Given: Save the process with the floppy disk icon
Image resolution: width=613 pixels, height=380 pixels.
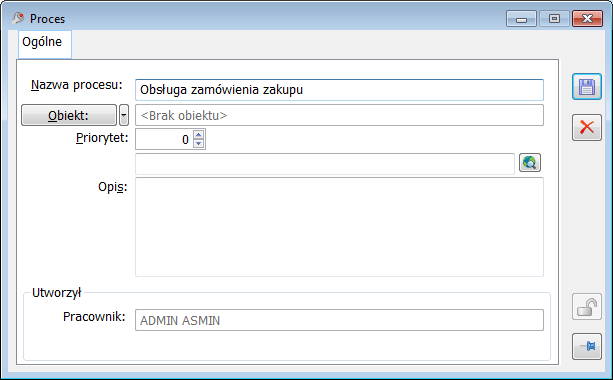Looking at the screenshot, I should [x=587, y=87].
